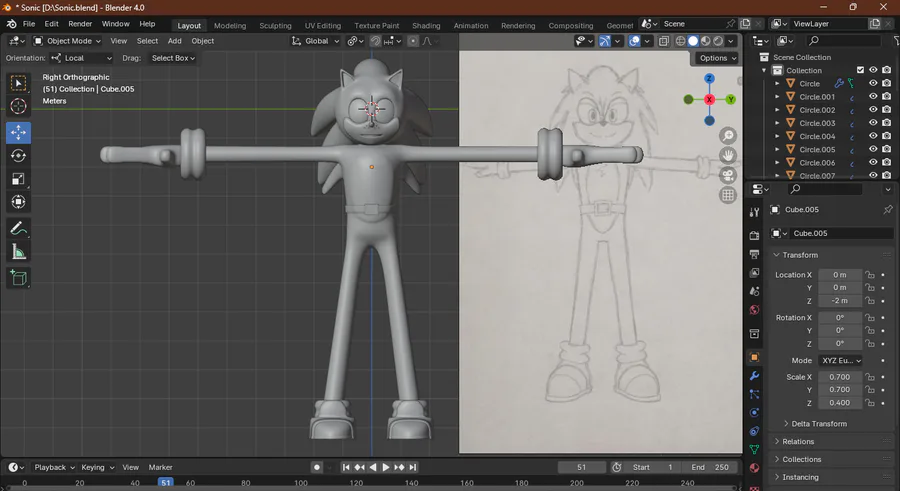Open the File menu
The image size is (900, 491).
click(29, 24)
